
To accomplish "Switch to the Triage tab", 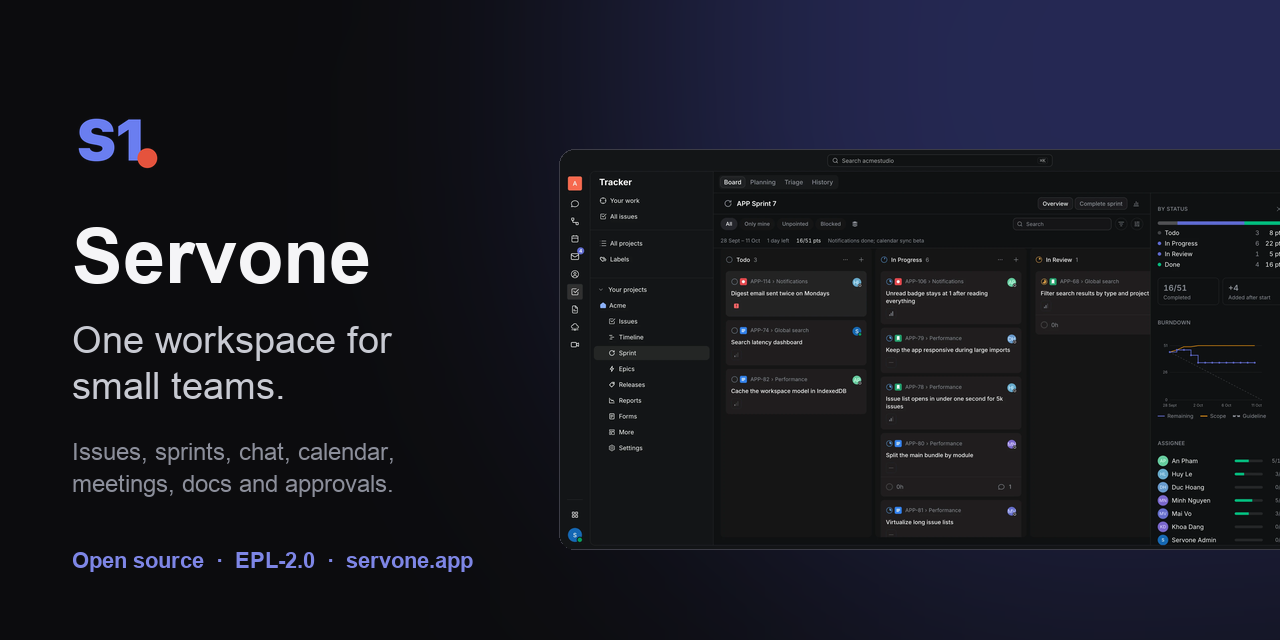I will (x=794, y=182).
